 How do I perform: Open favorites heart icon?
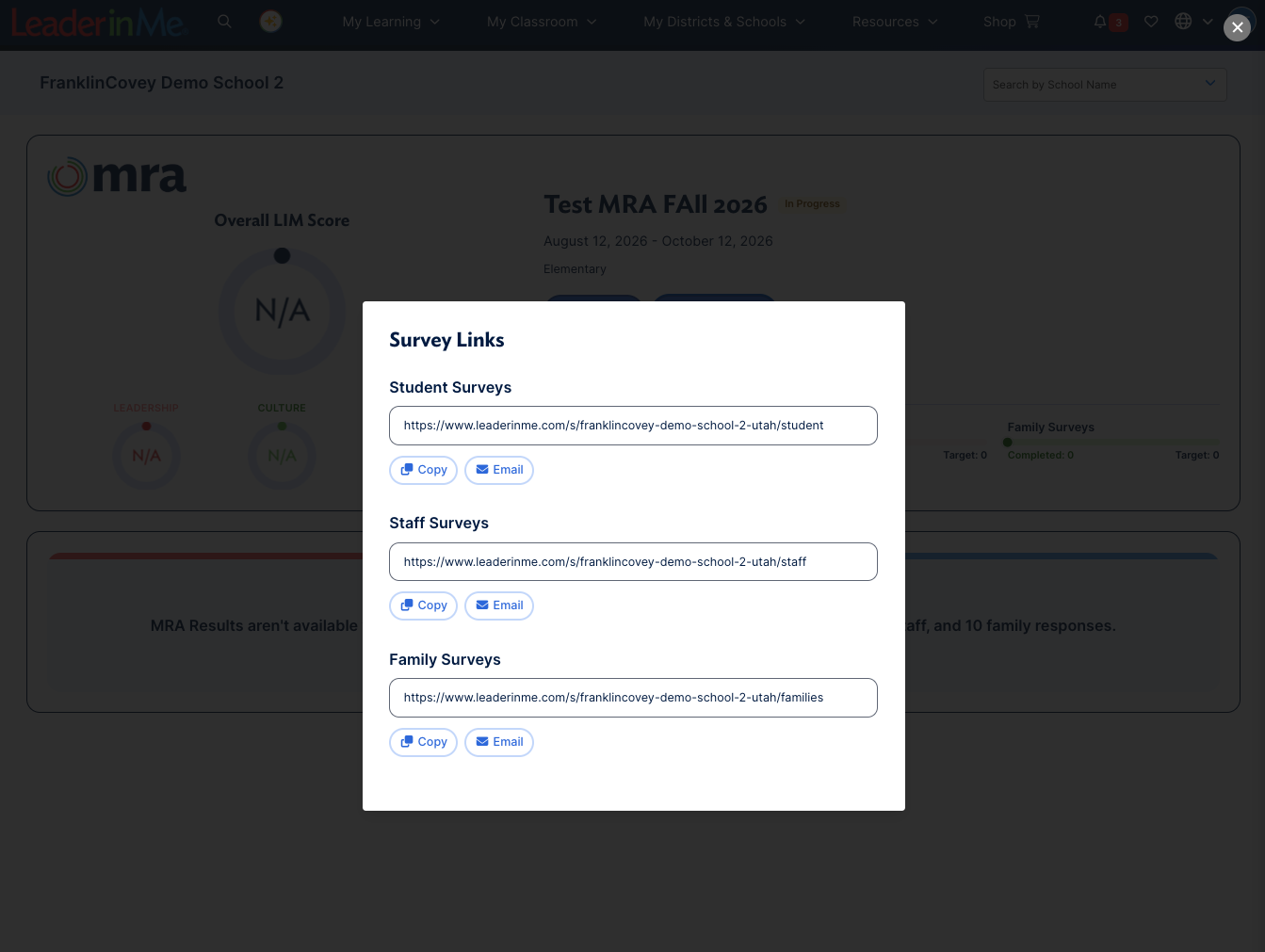(x=1151, y=22)
